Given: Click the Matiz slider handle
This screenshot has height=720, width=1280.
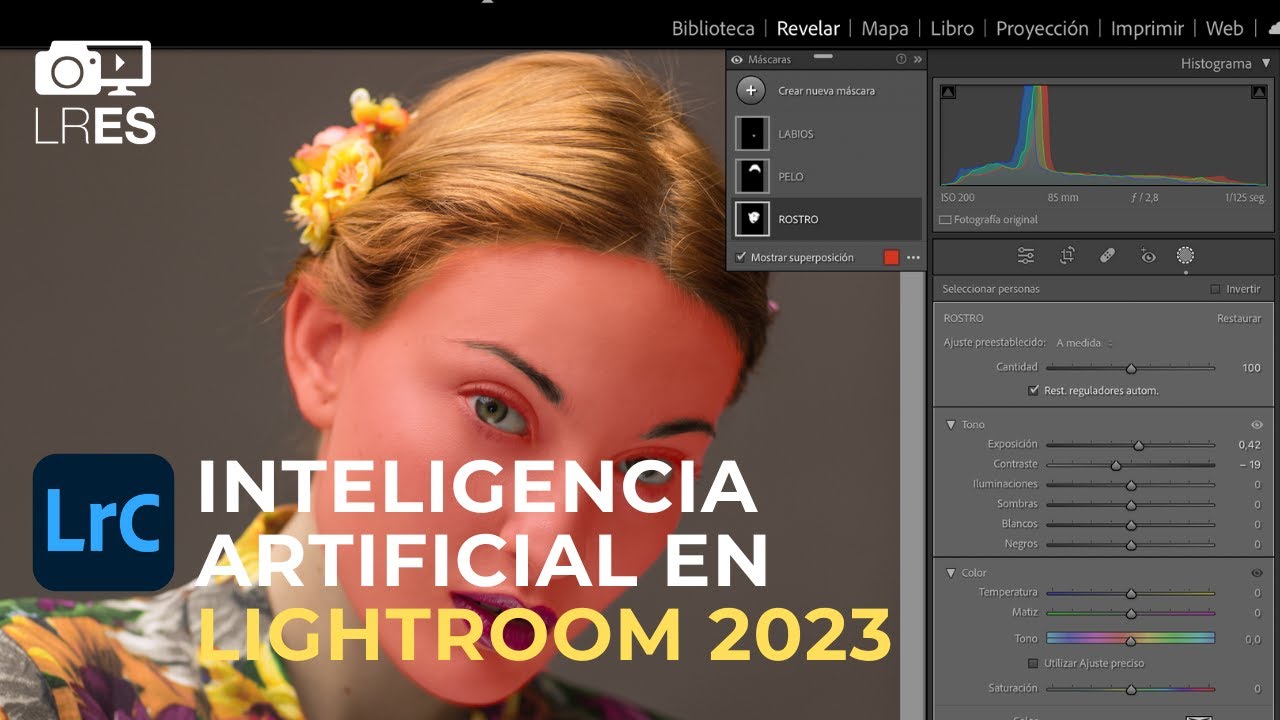Looking at the screenshot, I should pyautogui.click(x=1131, y=613).
